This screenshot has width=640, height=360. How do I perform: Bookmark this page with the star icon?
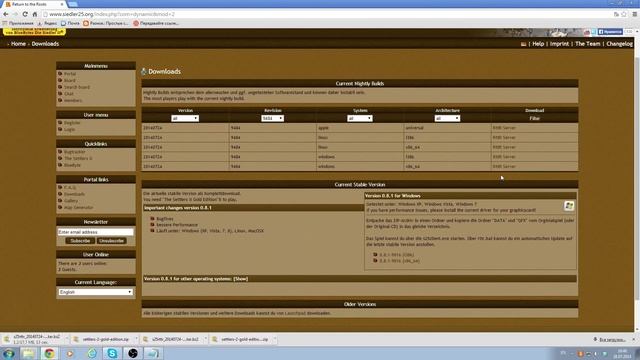click(x=624, y=14)
